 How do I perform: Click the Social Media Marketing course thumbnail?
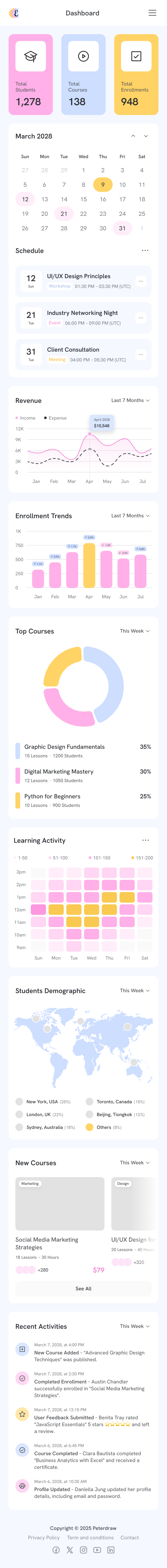[60, 1204]
